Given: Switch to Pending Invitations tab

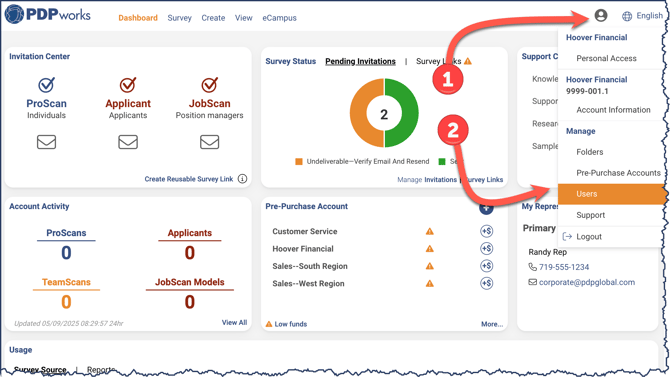Looking at the screenshot, I should 360,61.
